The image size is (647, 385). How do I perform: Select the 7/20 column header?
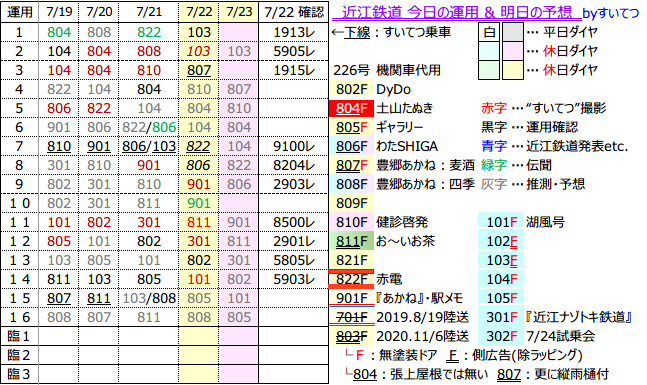[x=99, y=12]
